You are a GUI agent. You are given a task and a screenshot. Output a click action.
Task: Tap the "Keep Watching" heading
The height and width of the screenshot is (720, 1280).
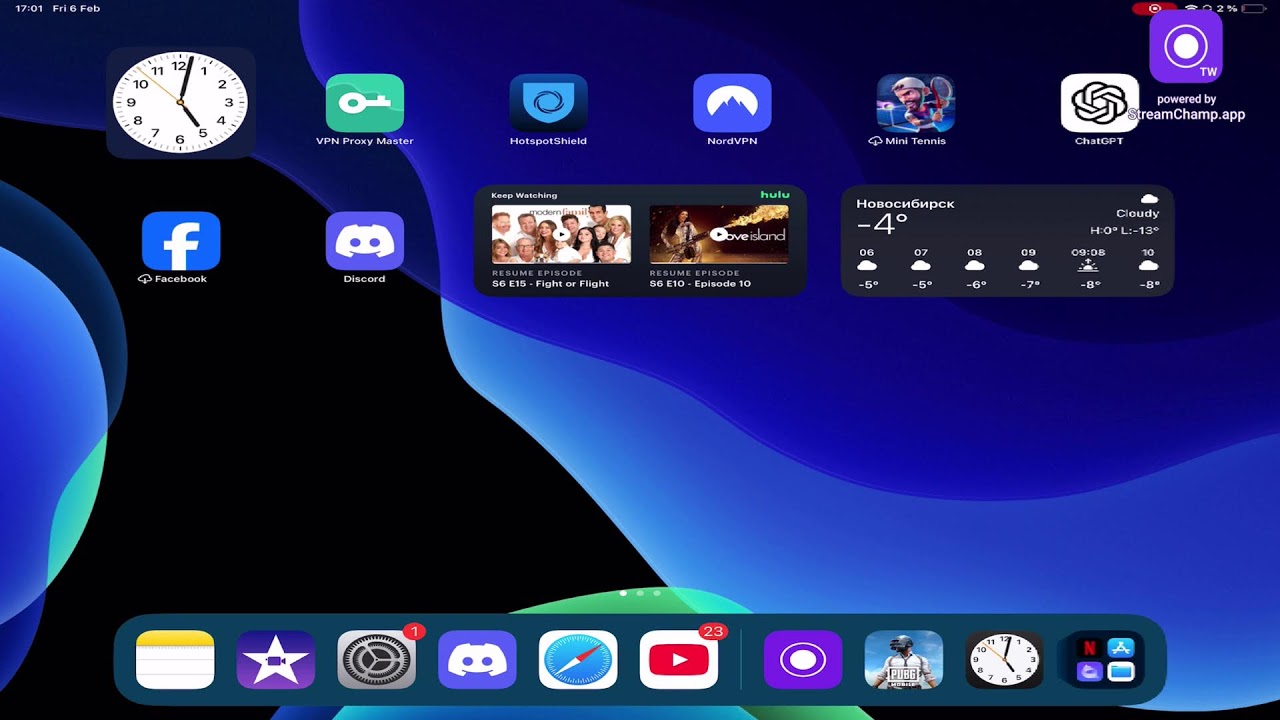click(x=524, y=195)
